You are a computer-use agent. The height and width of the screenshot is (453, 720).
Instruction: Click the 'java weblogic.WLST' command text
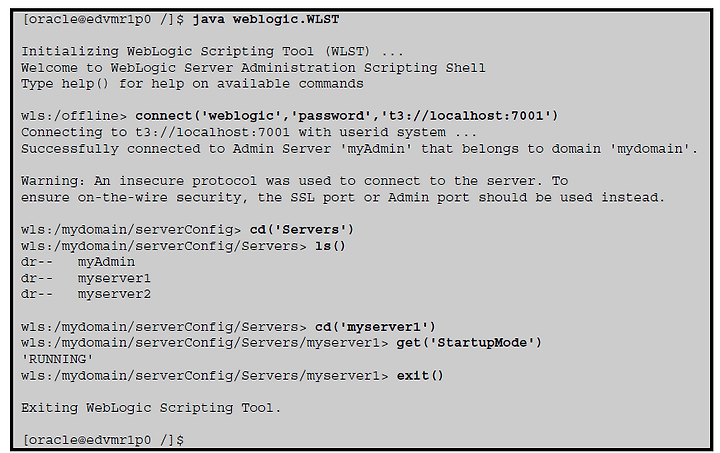(266, 20)
